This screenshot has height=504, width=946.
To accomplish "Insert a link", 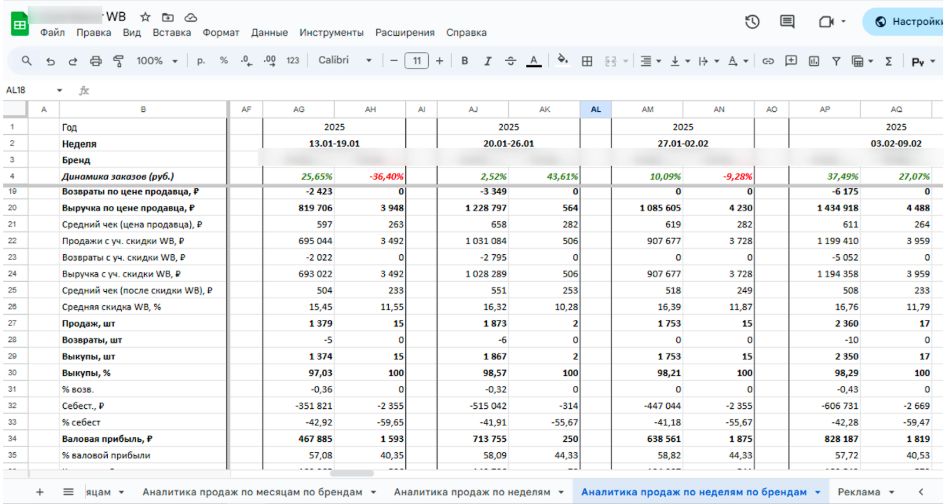I will [x=767, y=60].
